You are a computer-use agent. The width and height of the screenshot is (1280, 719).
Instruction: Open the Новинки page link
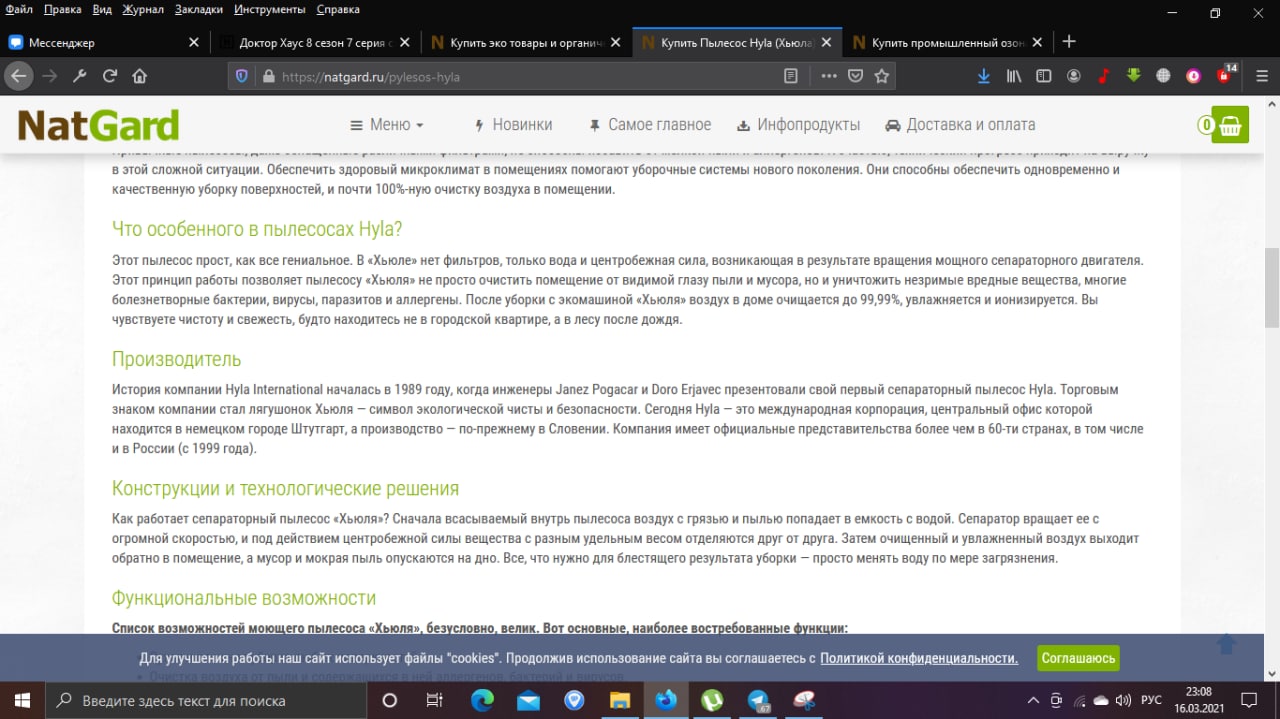(x=512, y=125)
